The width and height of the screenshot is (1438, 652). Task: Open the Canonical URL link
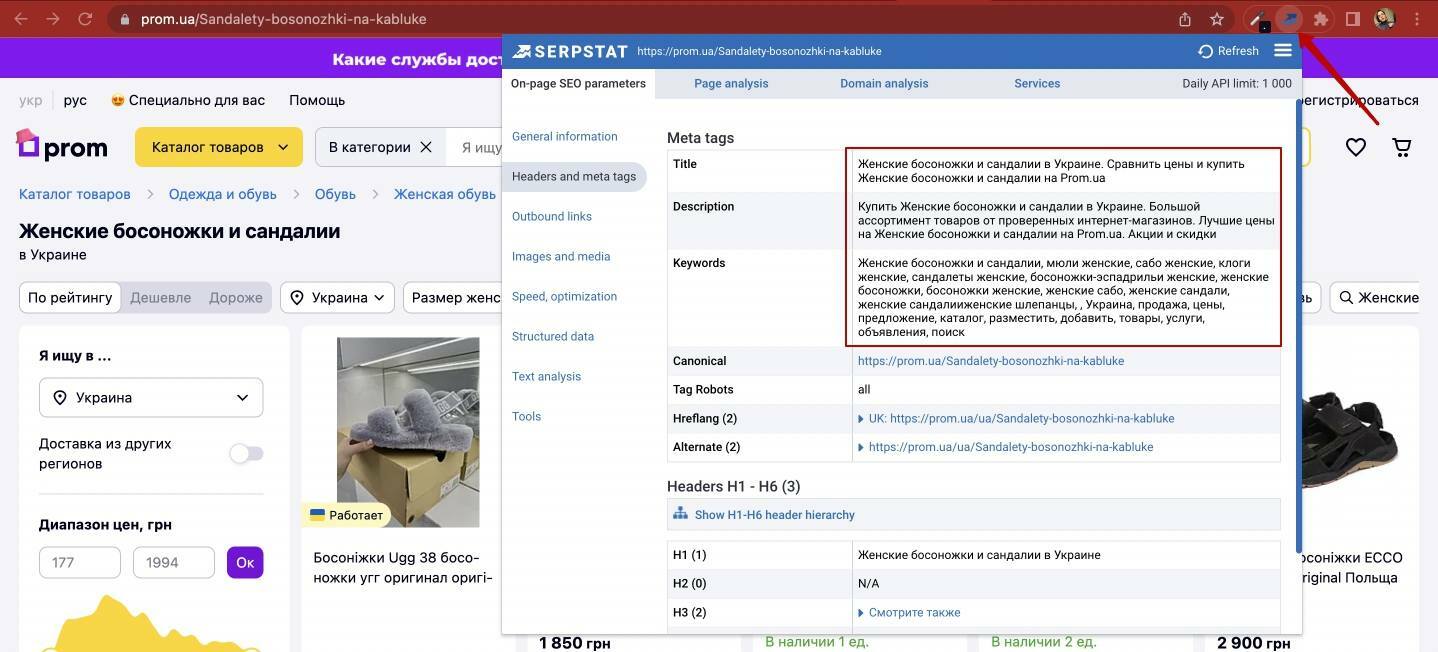[991, 361]
